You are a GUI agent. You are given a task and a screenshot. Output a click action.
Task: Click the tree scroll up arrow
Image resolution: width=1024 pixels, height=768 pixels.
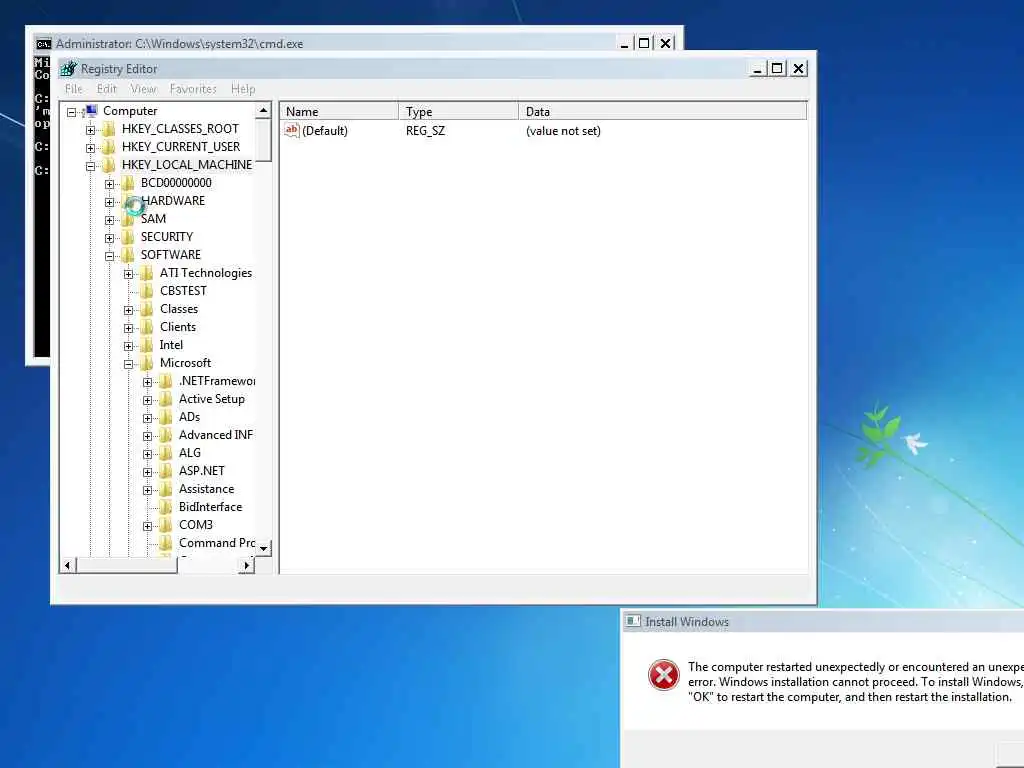pos(263,110)
